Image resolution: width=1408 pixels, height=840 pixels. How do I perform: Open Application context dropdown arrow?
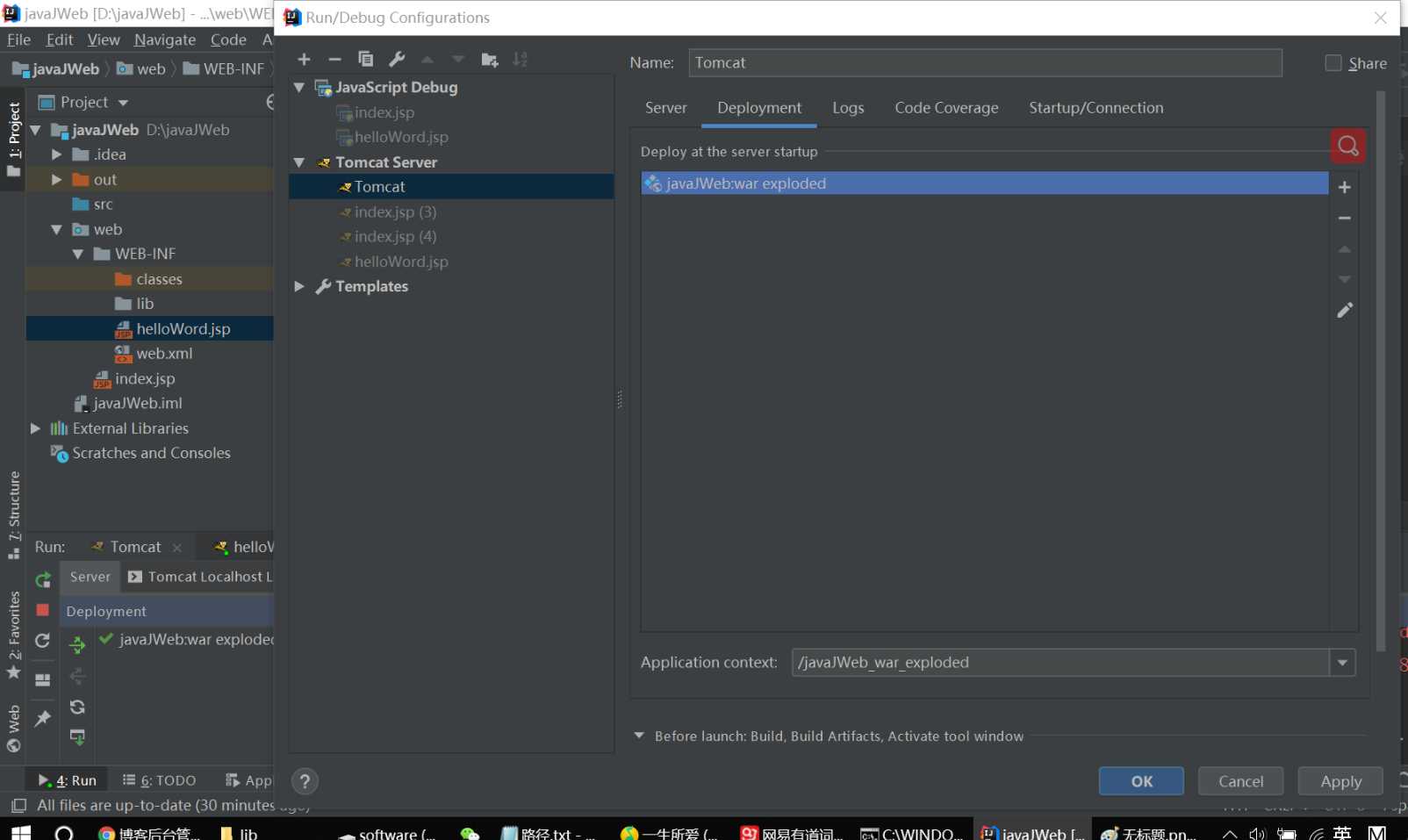[x=1342, y=663]
